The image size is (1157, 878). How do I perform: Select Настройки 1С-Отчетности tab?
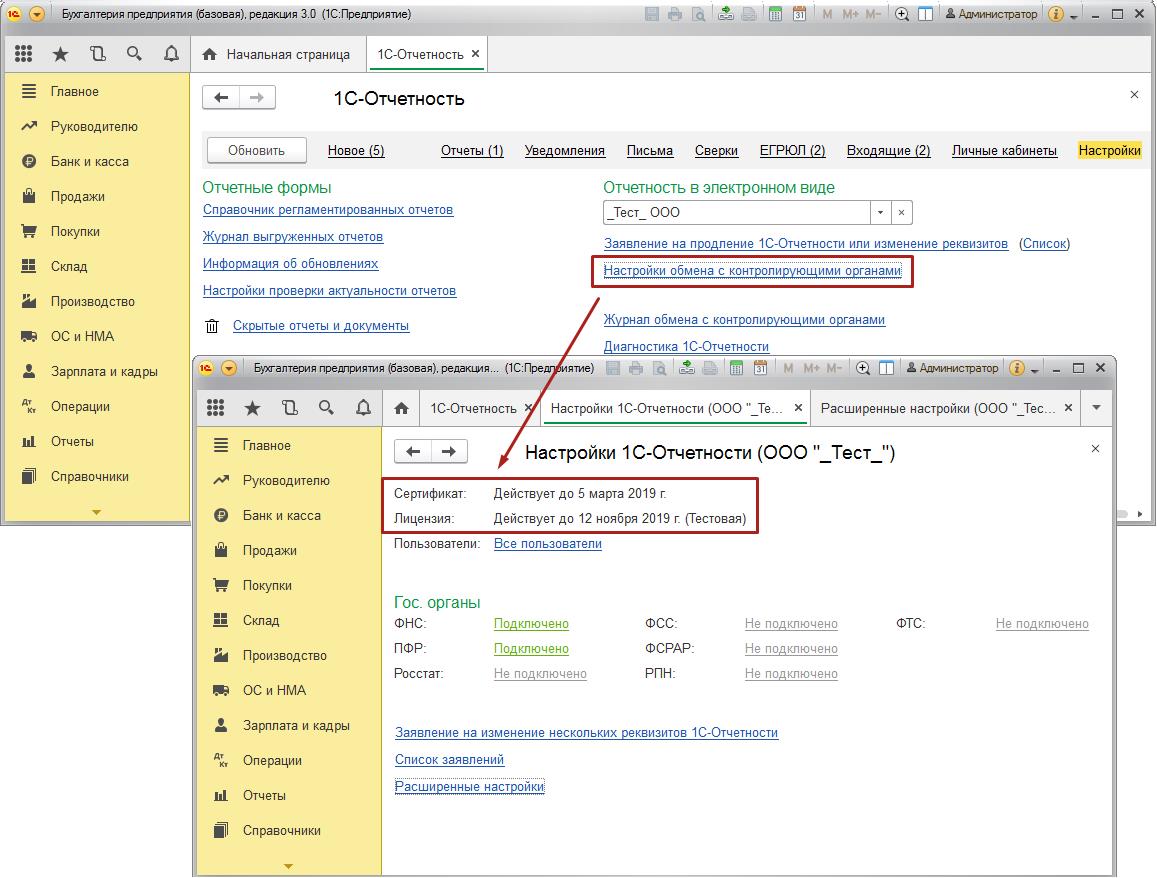click(x=666, y=408)
